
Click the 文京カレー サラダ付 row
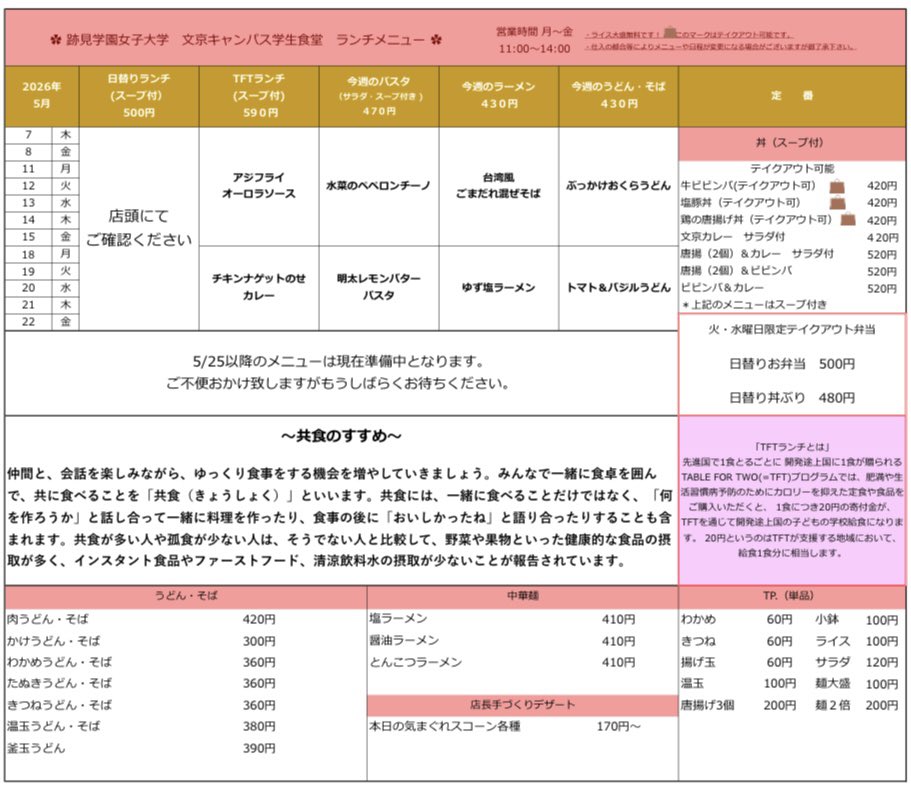(790, 237)
